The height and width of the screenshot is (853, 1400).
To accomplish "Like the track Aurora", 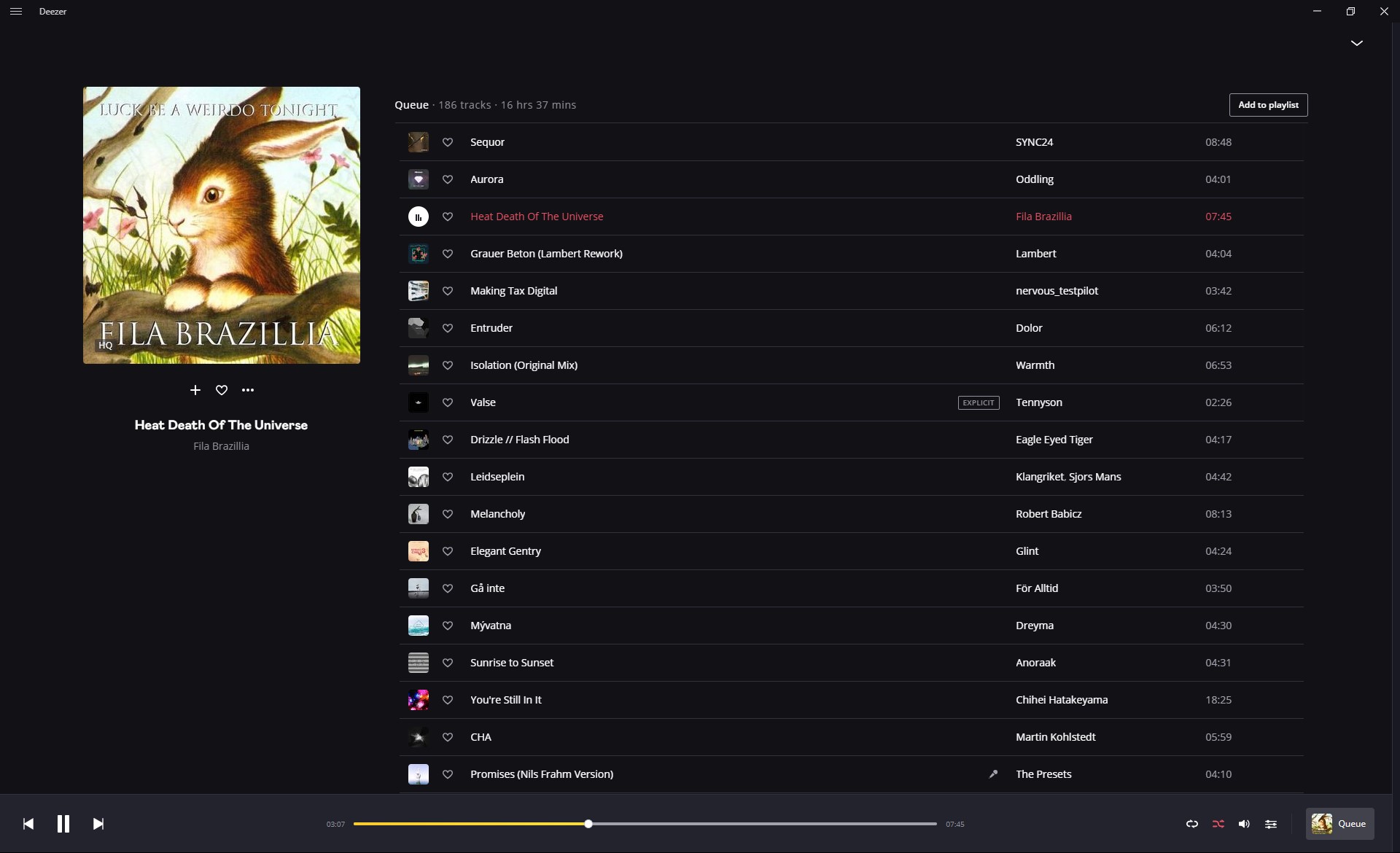I will coord(448,179).
